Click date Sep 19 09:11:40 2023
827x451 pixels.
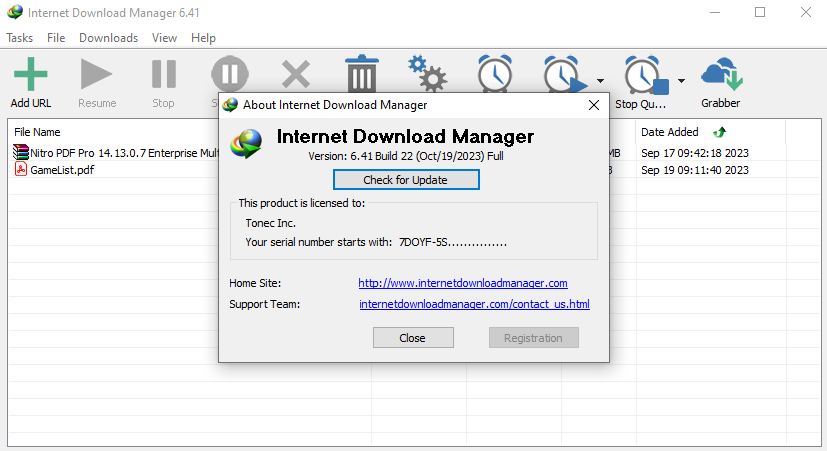(695, 170)
